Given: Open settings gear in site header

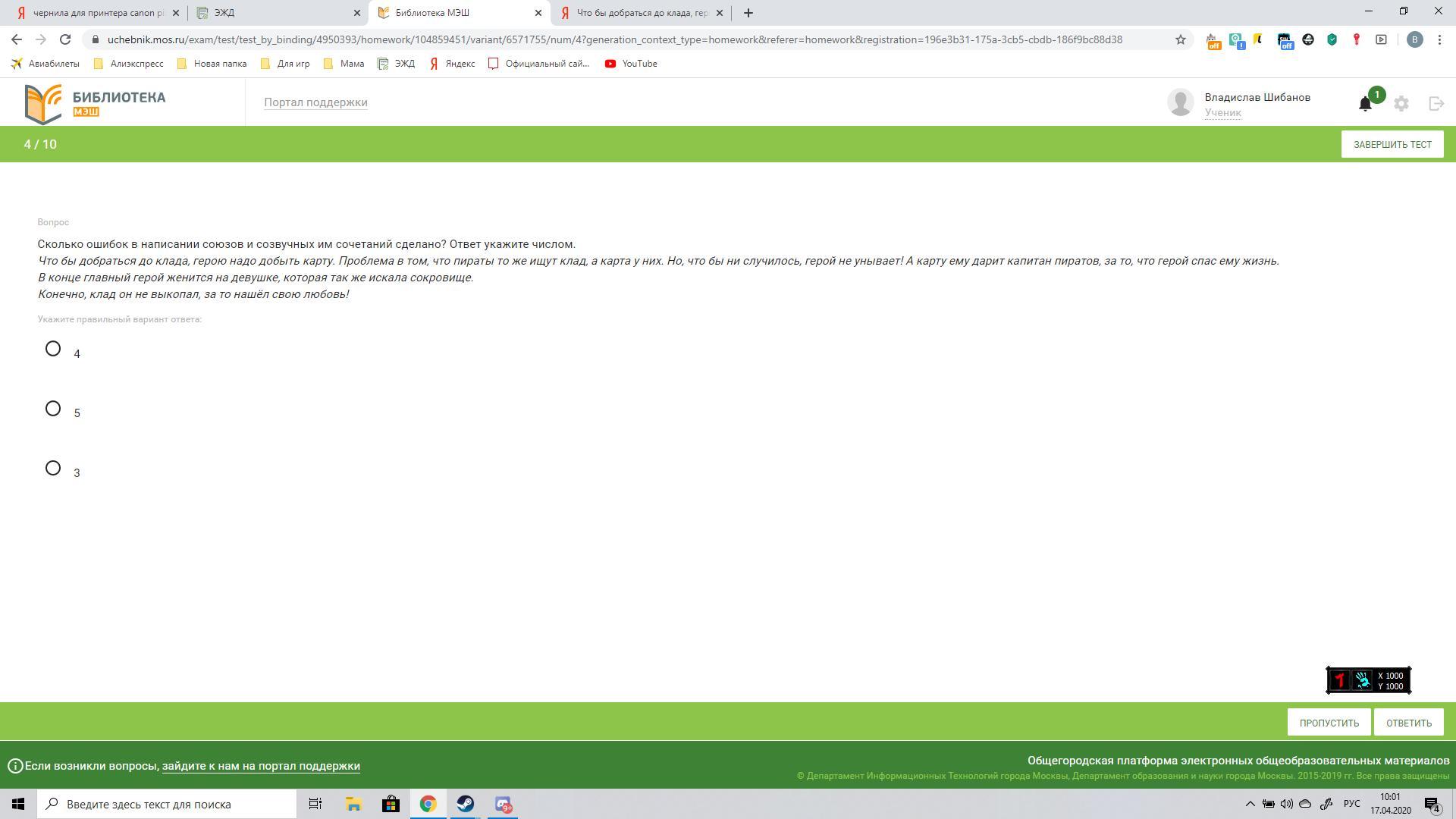Looking at the screenshot, I should 1401,104.
